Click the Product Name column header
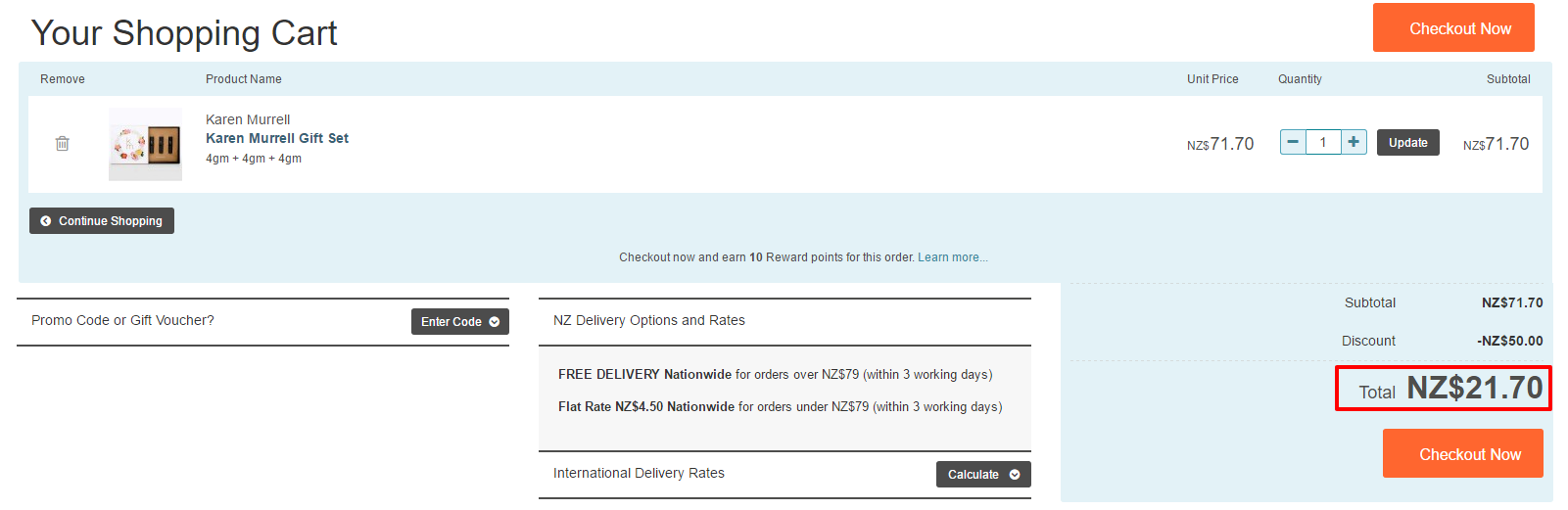The height and width of the screenshot is (510, 1568). [244, 79]
